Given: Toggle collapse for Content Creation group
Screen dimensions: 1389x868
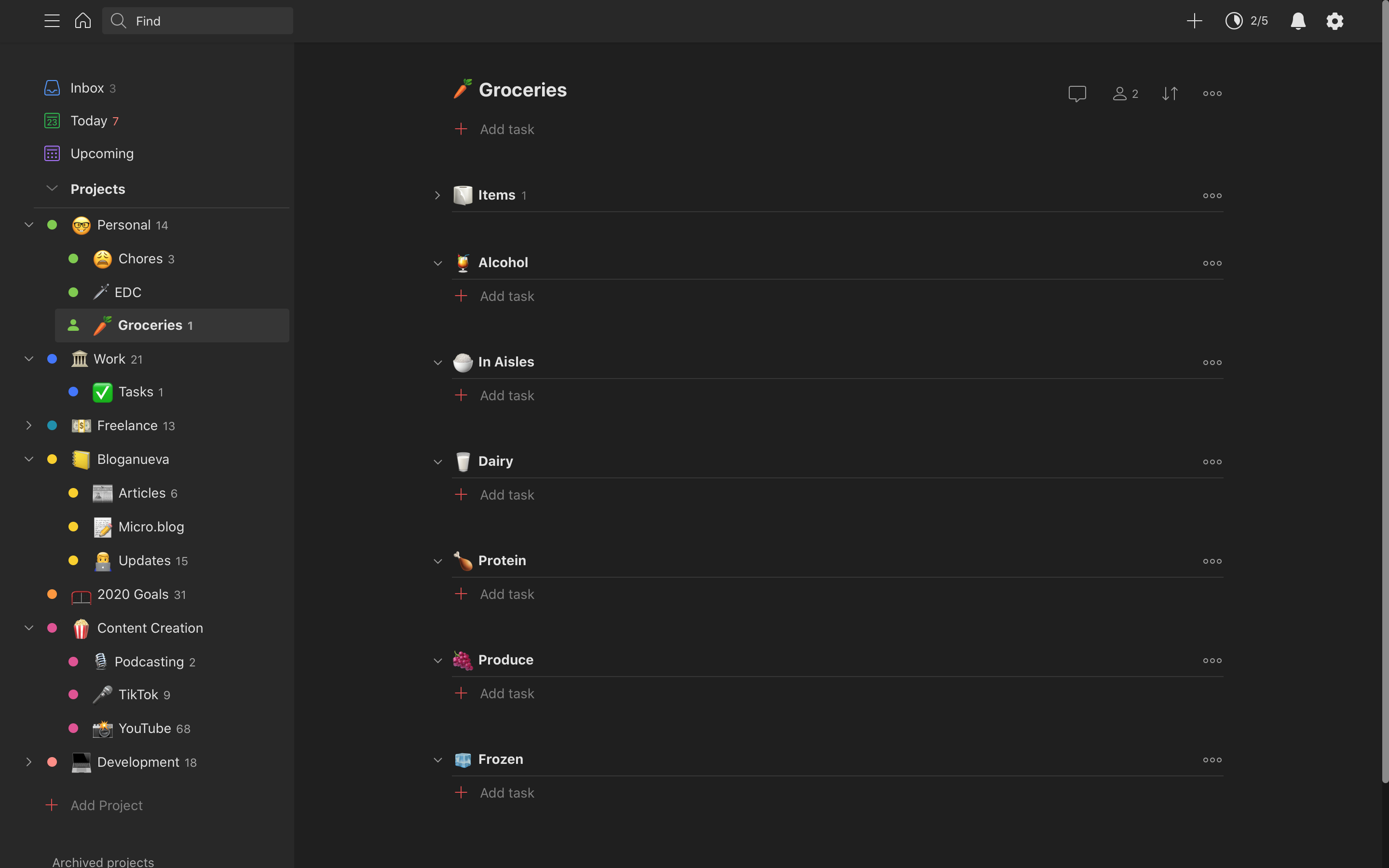Looking at the screenshot, I should [x=27, y=627].
